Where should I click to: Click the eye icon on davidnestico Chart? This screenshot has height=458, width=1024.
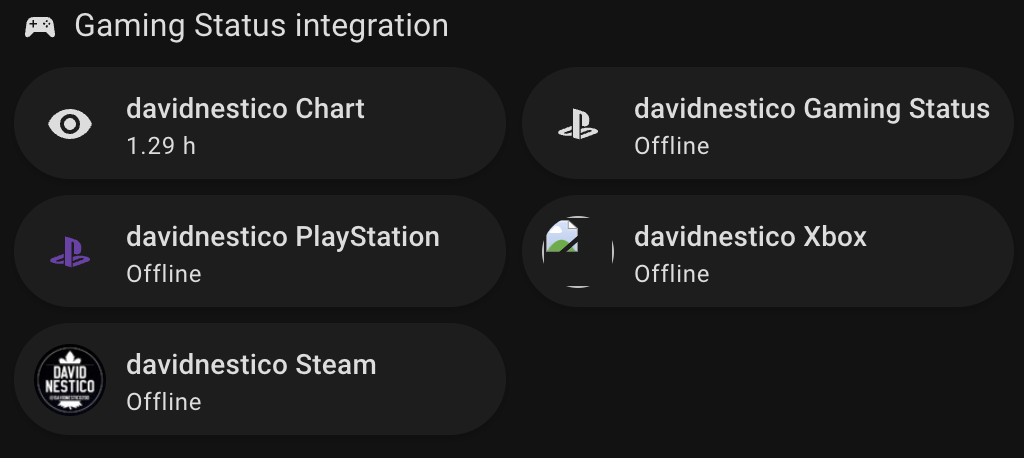70,123
